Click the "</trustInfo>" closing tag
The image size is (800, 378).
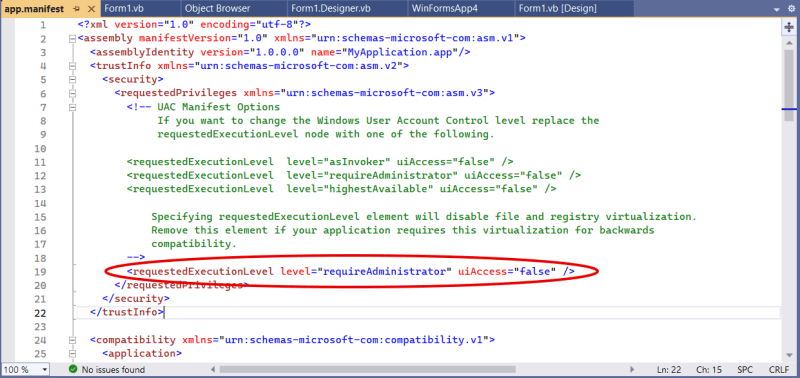(127, 313)
